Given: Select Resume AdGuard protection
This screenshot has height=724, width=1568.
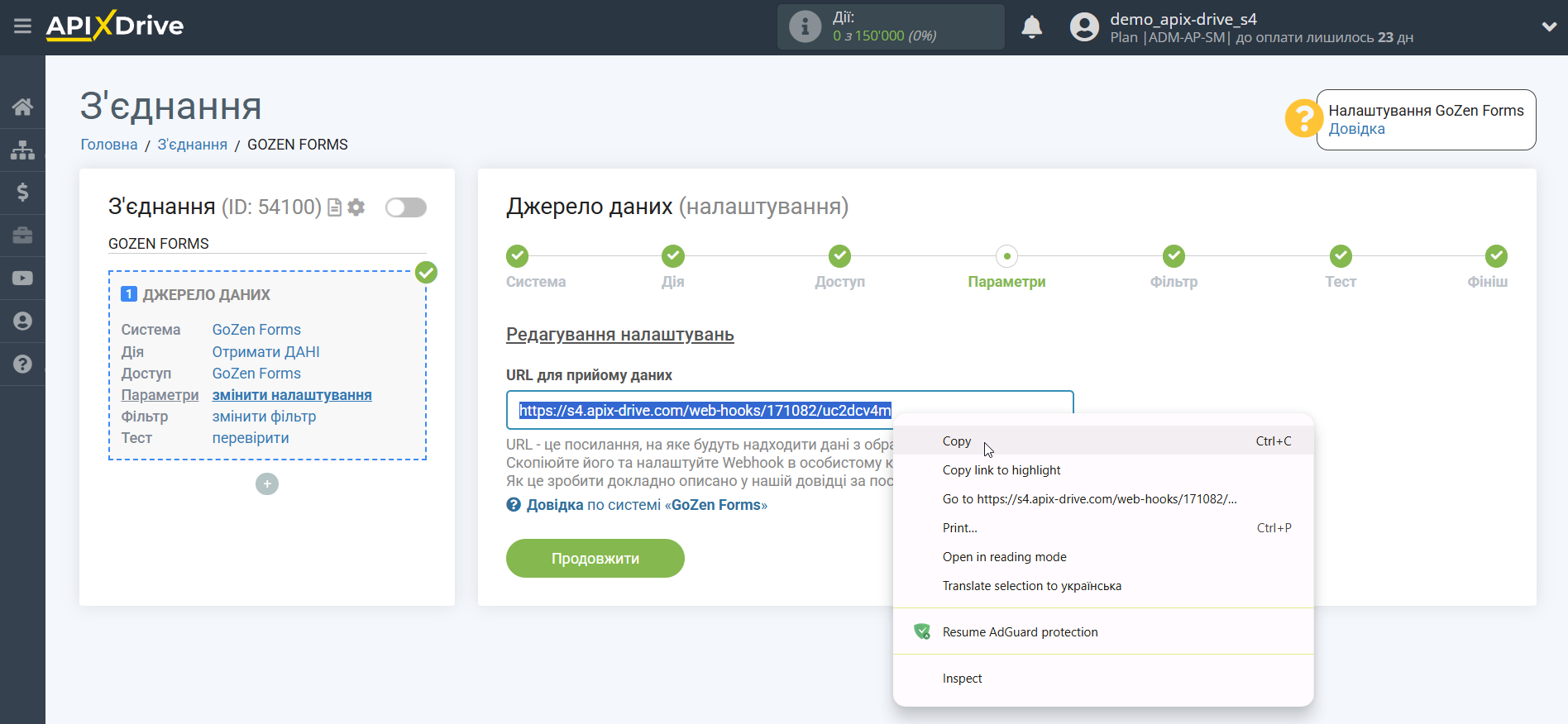Looking at the screenshot, I should click(1103, 632).
